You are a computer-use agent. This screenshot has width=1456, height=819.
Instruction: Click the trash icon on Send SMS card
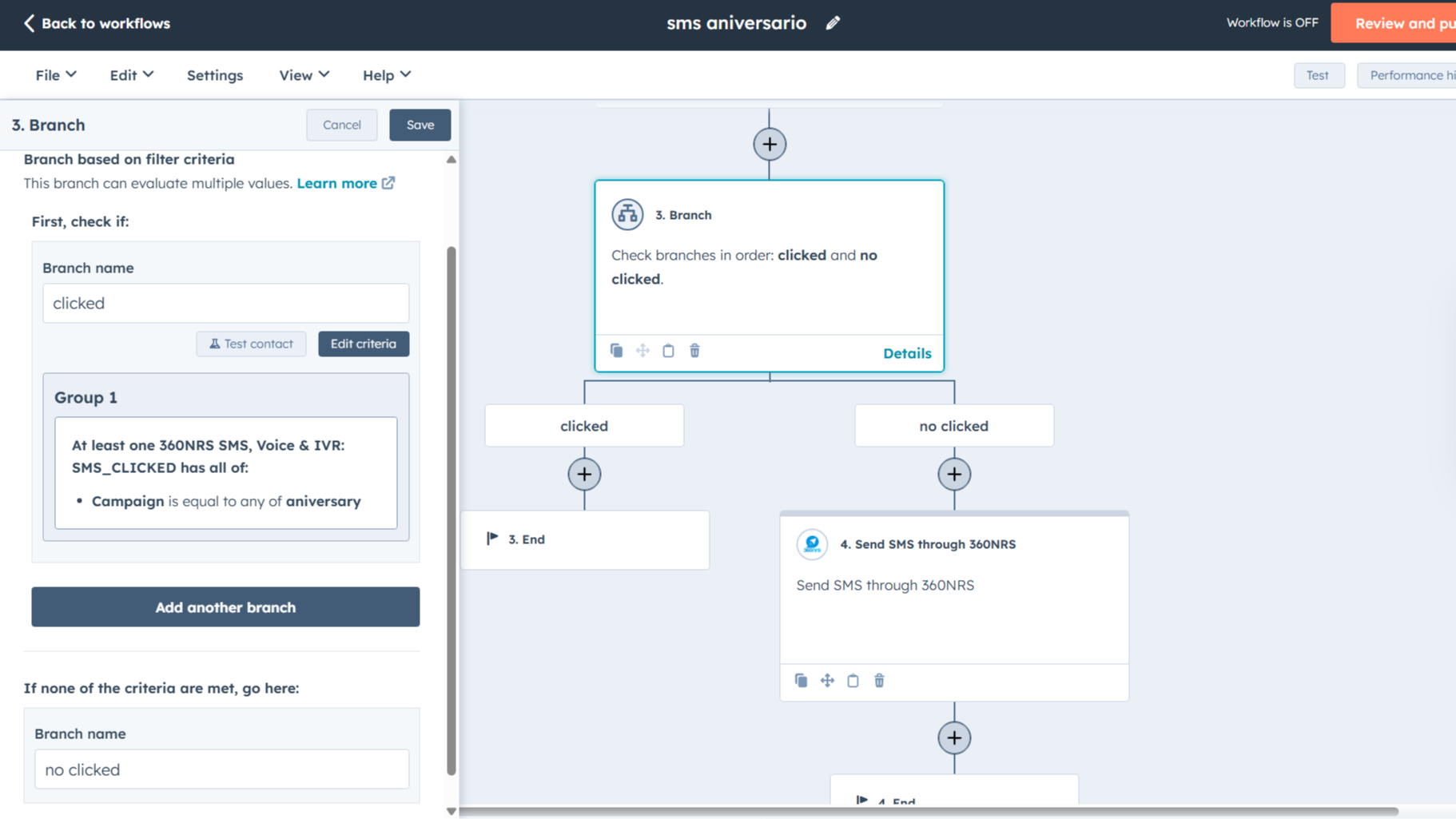[879, 681]
